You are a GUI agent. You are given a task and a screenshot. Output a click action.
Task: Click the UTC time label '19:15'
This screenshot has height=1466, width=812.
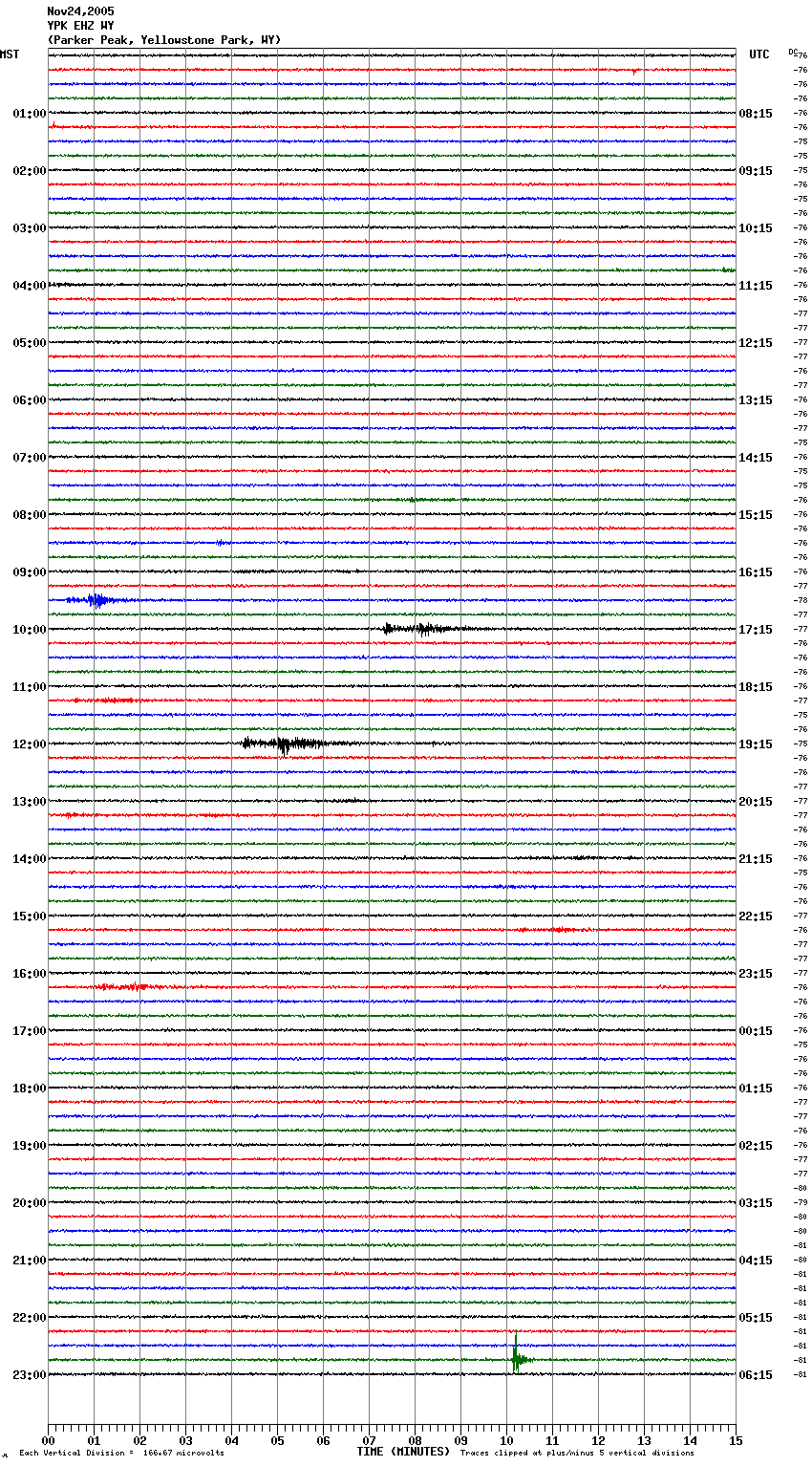coord(756,744)
